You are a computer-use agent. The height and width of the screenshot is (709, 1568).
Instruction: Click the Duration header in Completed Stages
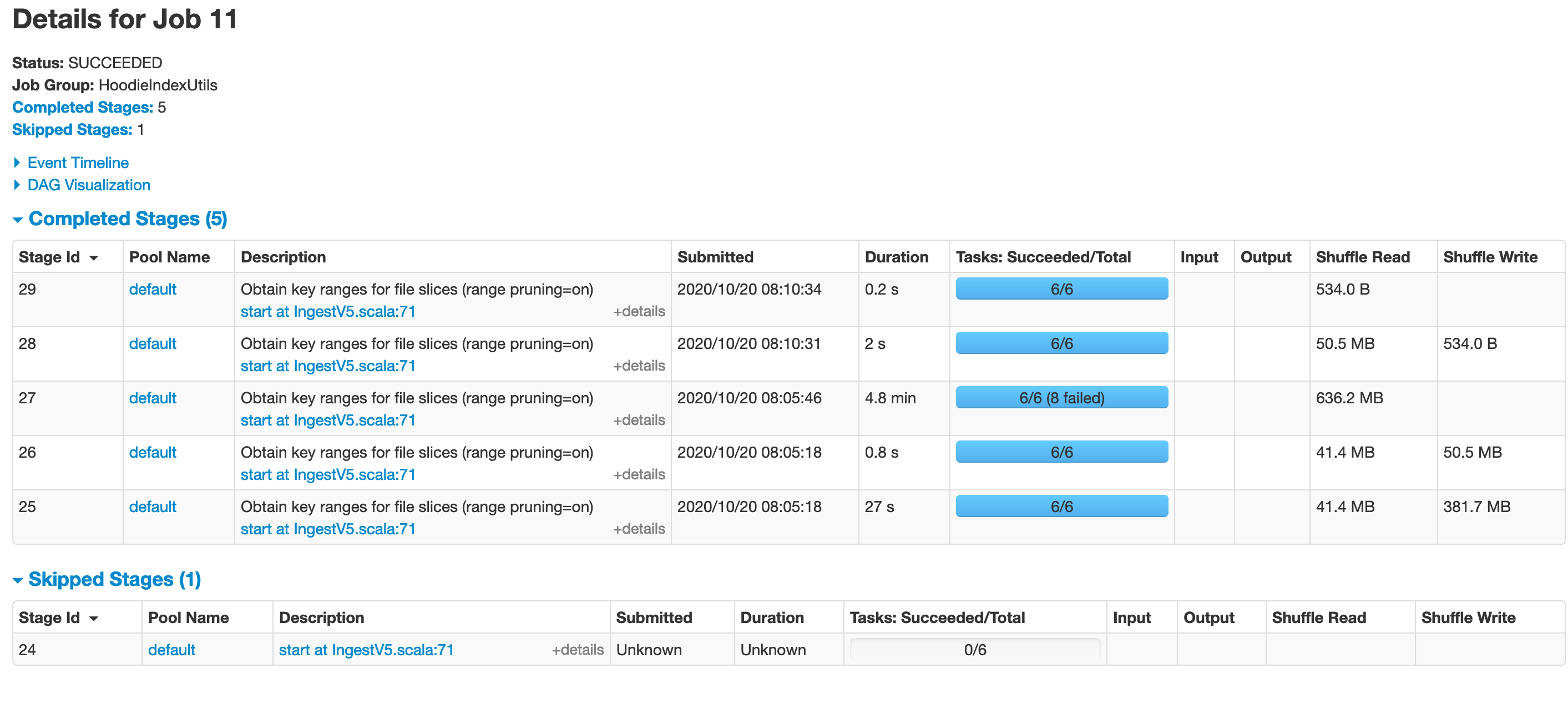click(896, 257)
